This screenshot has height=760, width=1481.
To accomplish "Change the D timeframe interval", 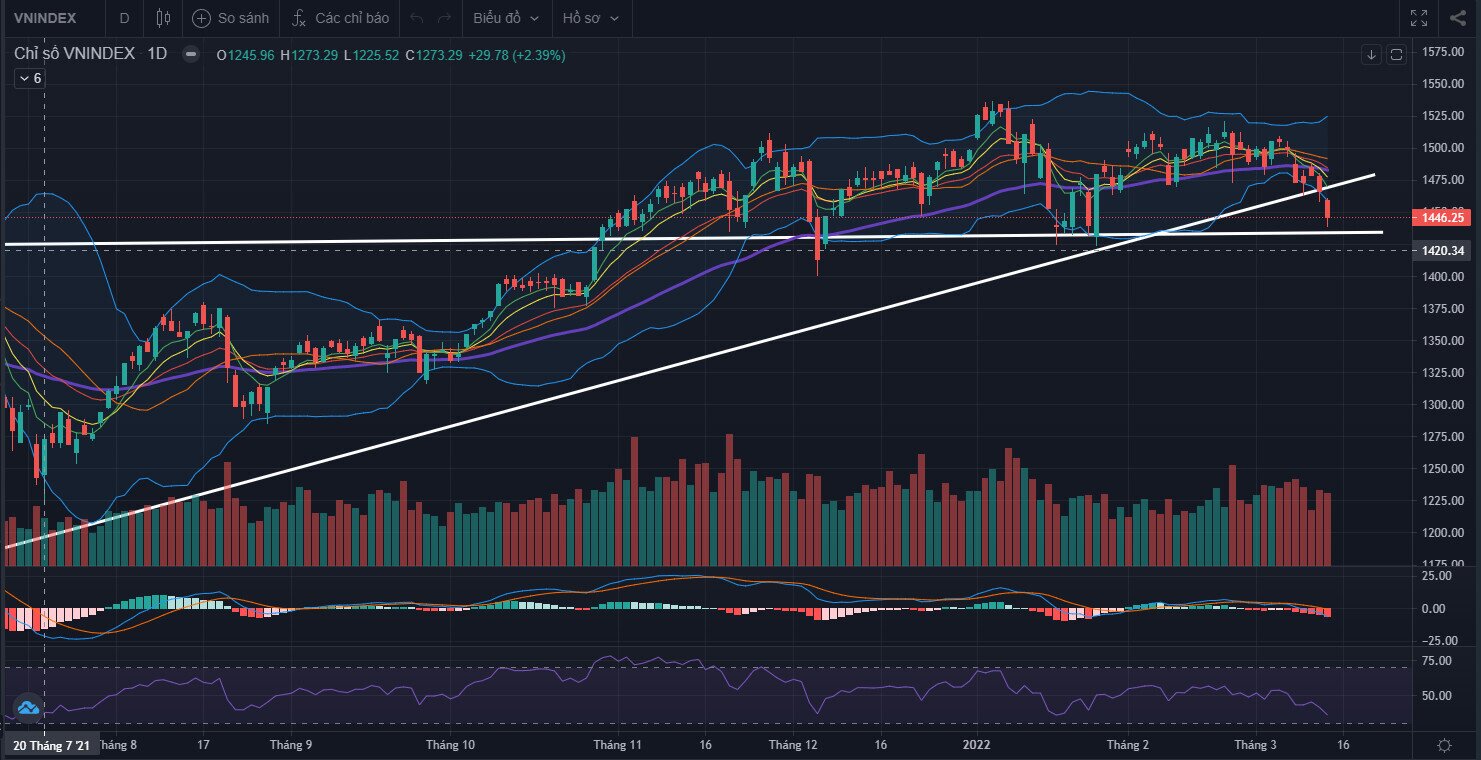I will 124,18.
